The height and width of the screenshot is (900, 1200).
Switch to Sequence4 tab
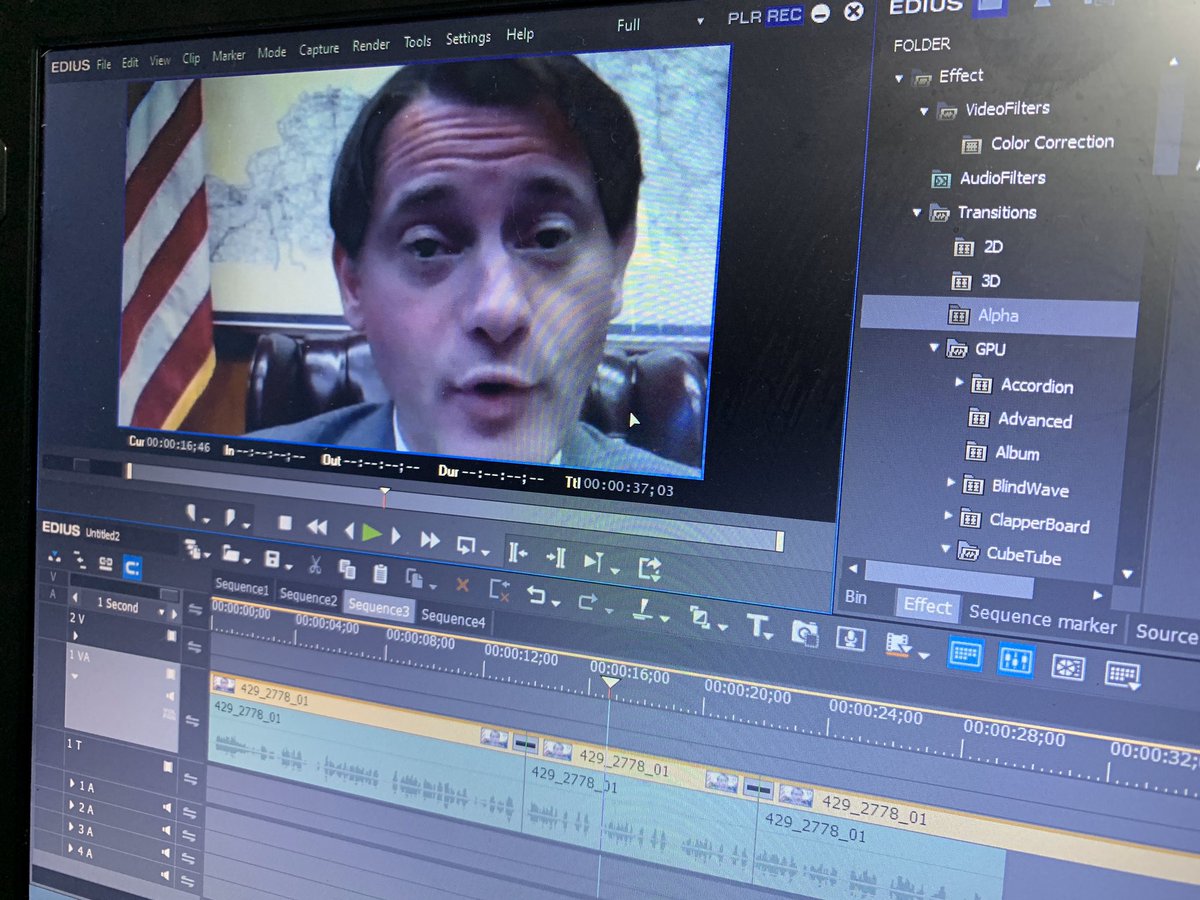pos(453,620)
